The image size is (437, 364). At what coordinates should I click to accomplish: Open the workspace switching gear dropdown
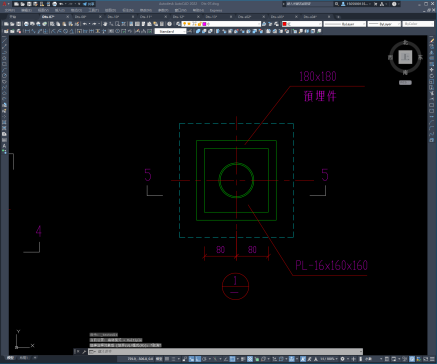344,359
